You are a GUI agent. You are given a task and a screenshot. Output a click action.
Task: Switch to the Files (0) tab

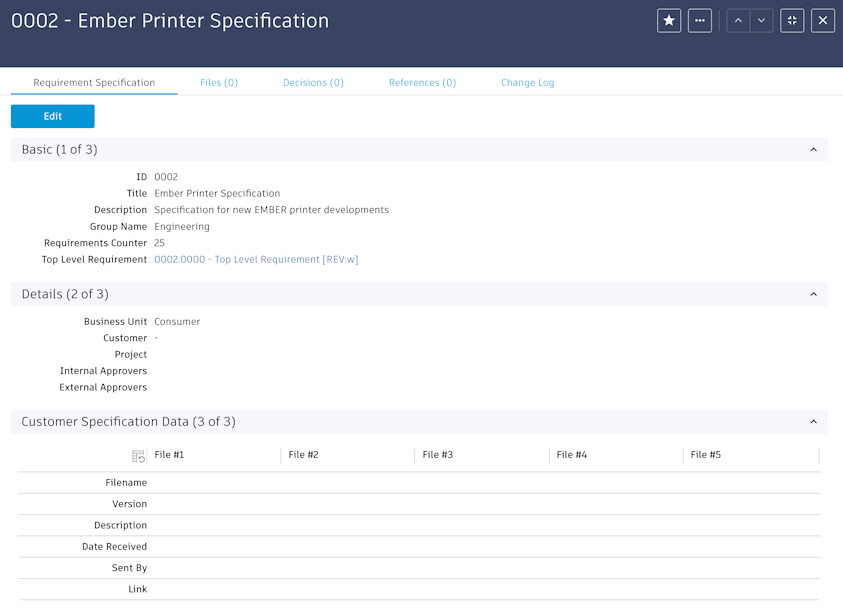[219, 83]
